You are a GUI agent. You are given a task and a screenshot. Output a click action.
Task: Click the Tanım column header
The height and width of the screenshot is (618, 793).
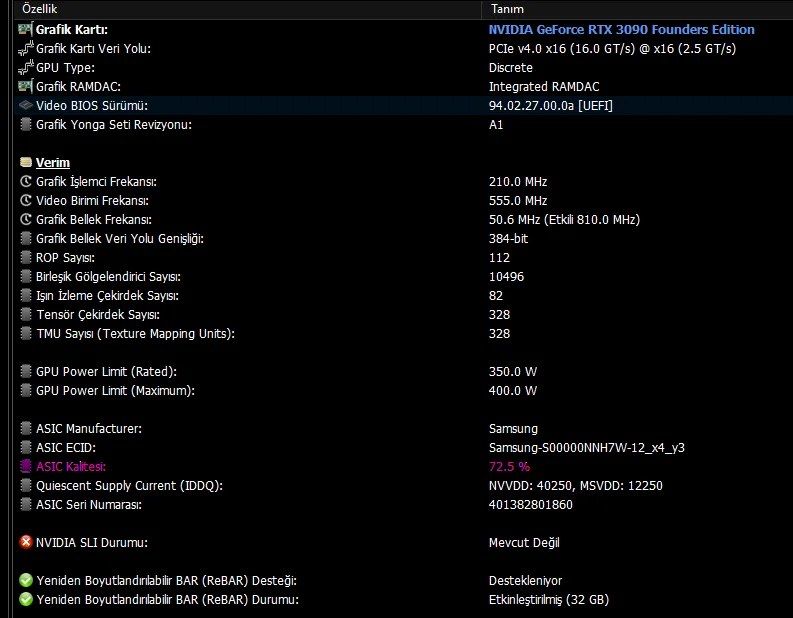637,9
